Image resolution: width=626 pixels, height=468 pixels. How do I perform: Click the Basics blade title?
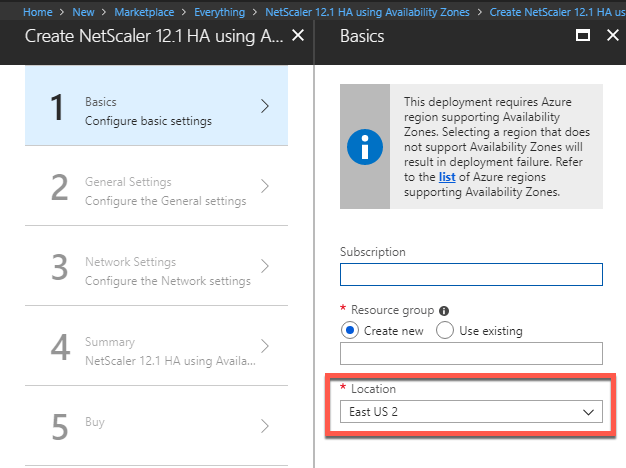362,36
